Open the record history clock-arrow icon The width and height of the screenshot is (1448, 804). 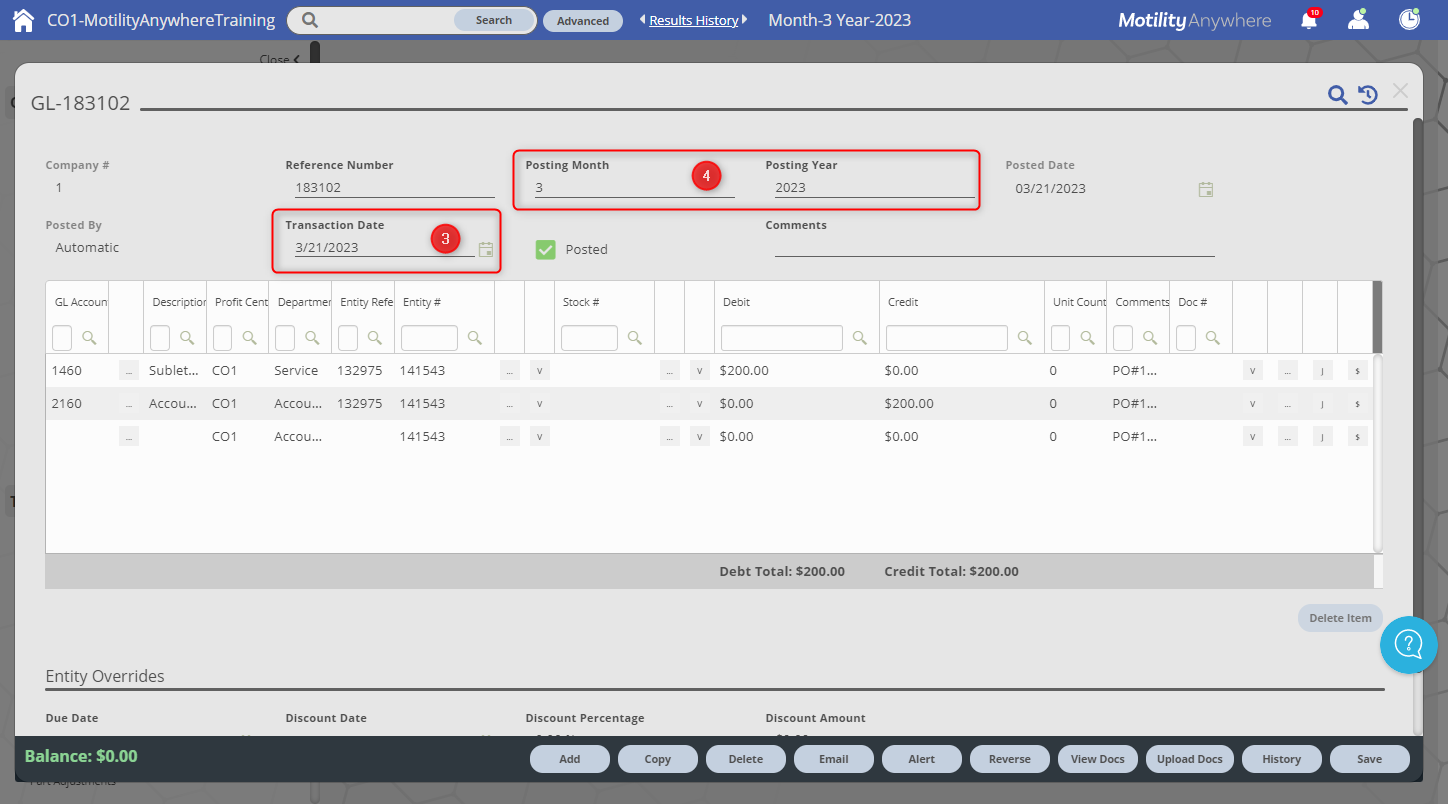(1368, 95)
